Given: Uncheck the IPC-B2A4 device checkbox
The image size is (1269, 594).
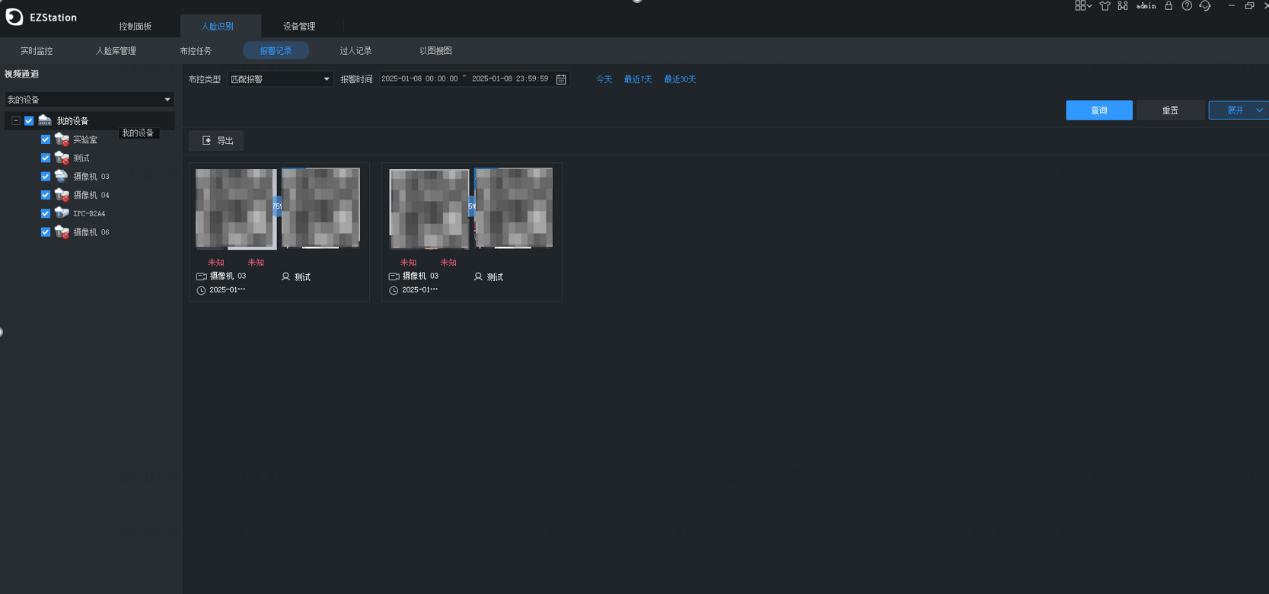Looking at the screenshot, I should 45,213.
